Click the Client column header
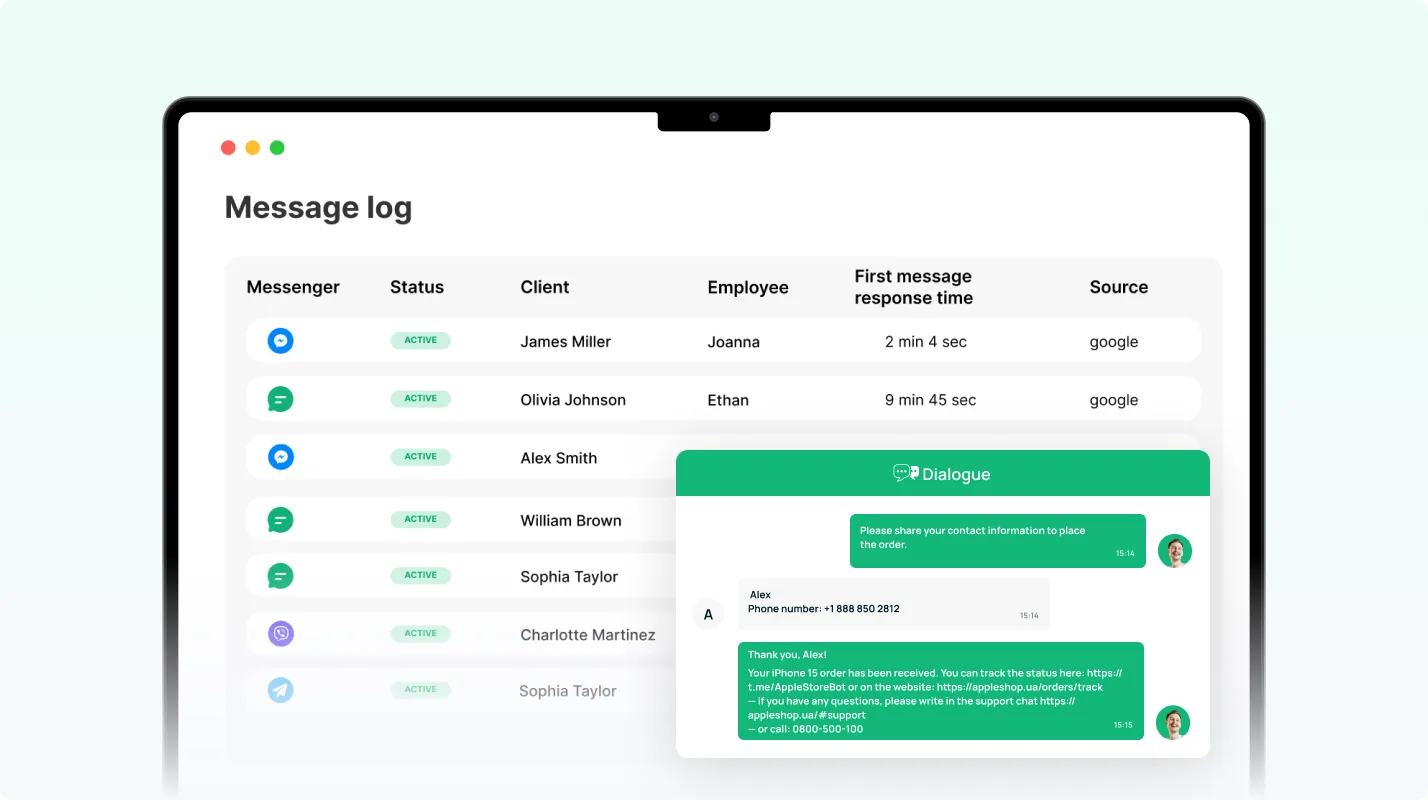 coord(545,287)
